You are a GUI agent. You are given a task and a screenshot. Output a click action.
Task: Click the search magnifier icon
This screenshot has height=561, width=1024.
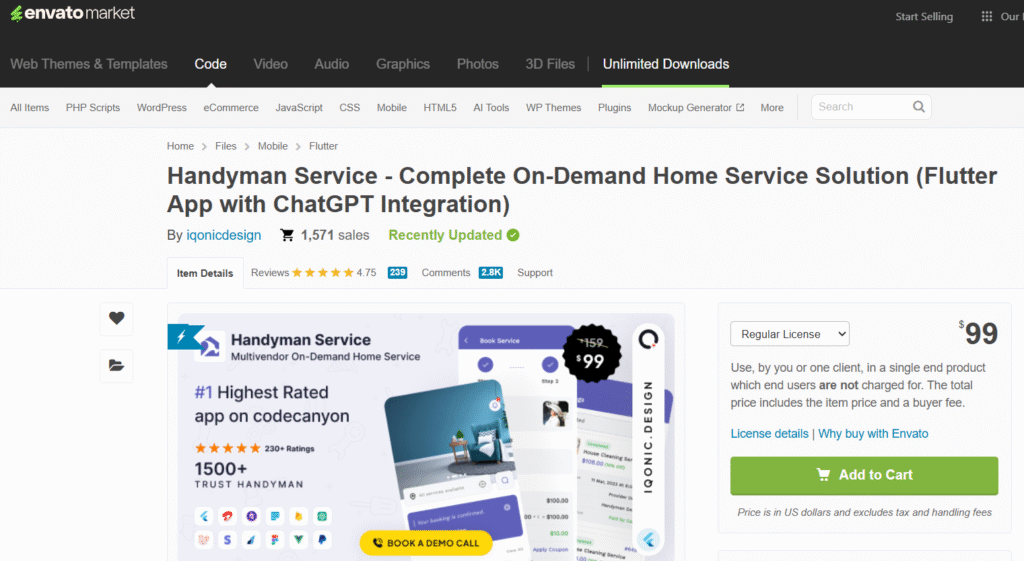pyautogui.click(x=918, y=107)
